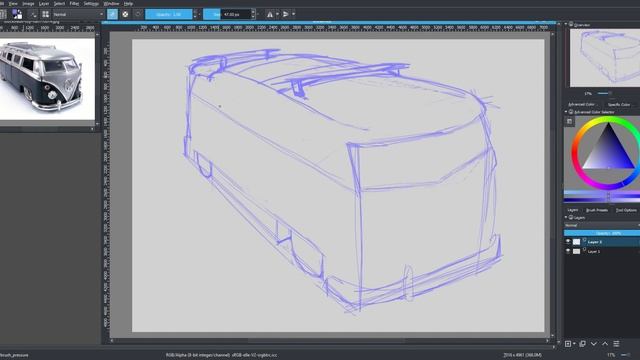Open the Image menu
The height and width of the screenshot is (360, 640).
pos(28,3)
